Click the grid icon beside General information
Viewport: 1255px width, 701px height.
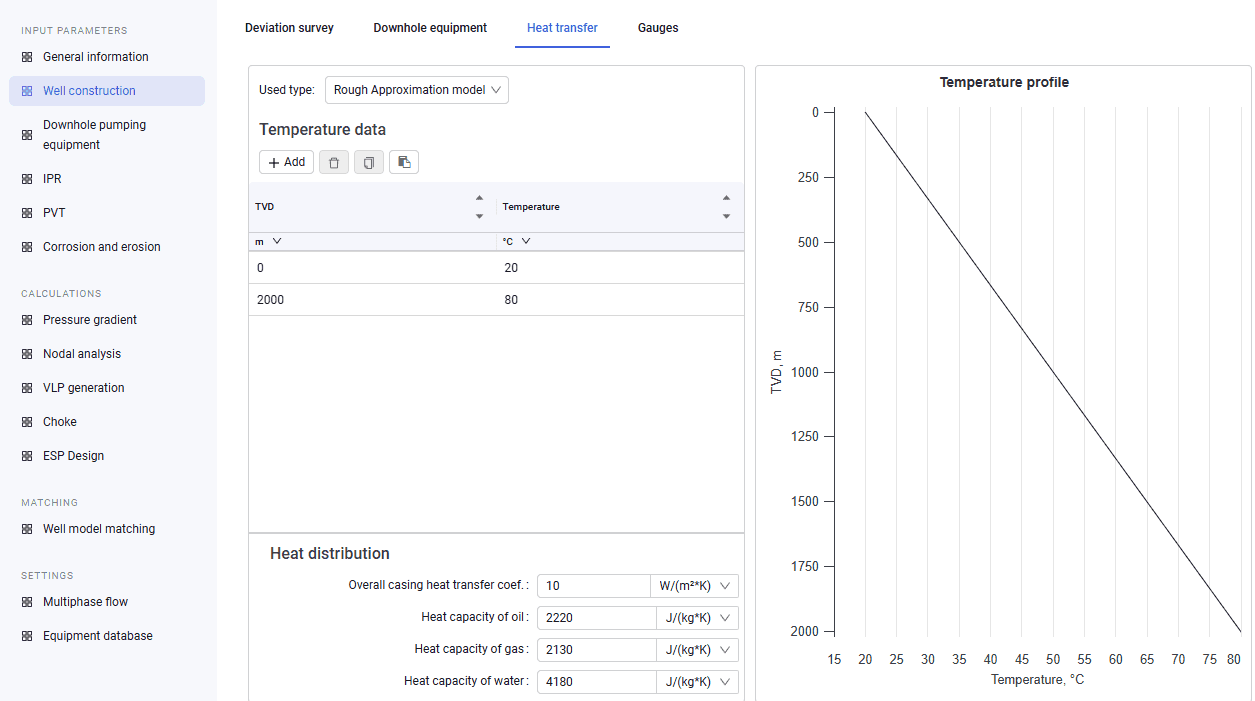tap(27, 57)
